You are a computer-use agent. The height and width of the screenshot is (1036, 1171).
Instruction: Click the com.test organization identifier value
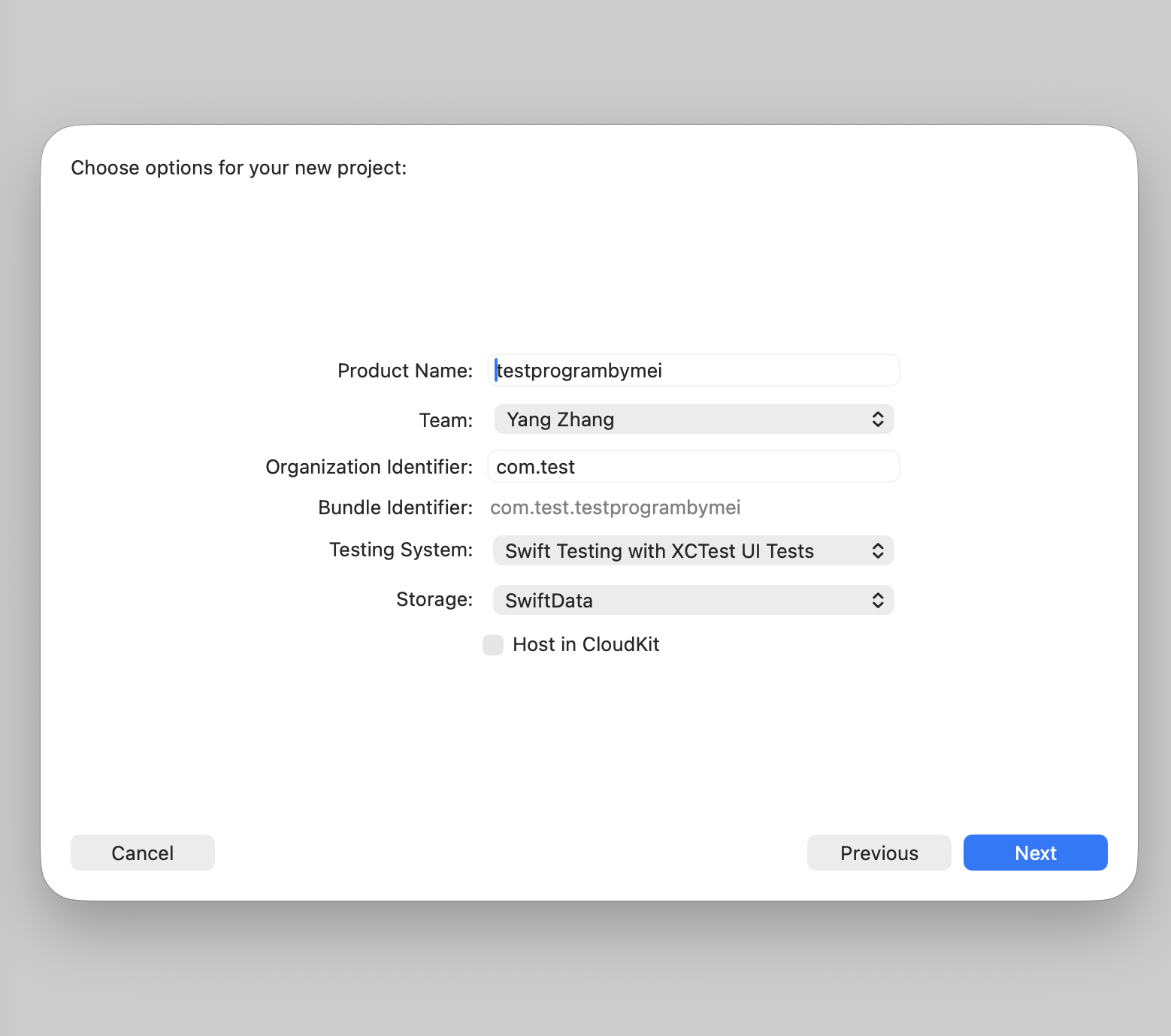(x=535, y=466)
